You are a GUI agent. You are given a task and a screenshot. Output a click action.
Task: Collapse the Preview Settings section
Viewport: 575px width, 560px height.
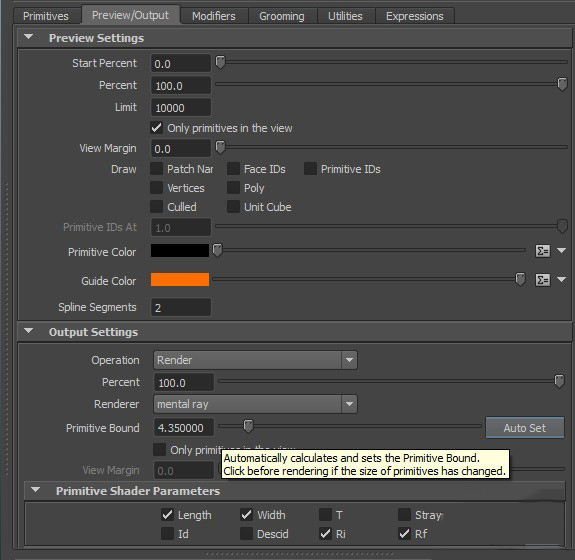pyautogui.click(x=29, y=37)
